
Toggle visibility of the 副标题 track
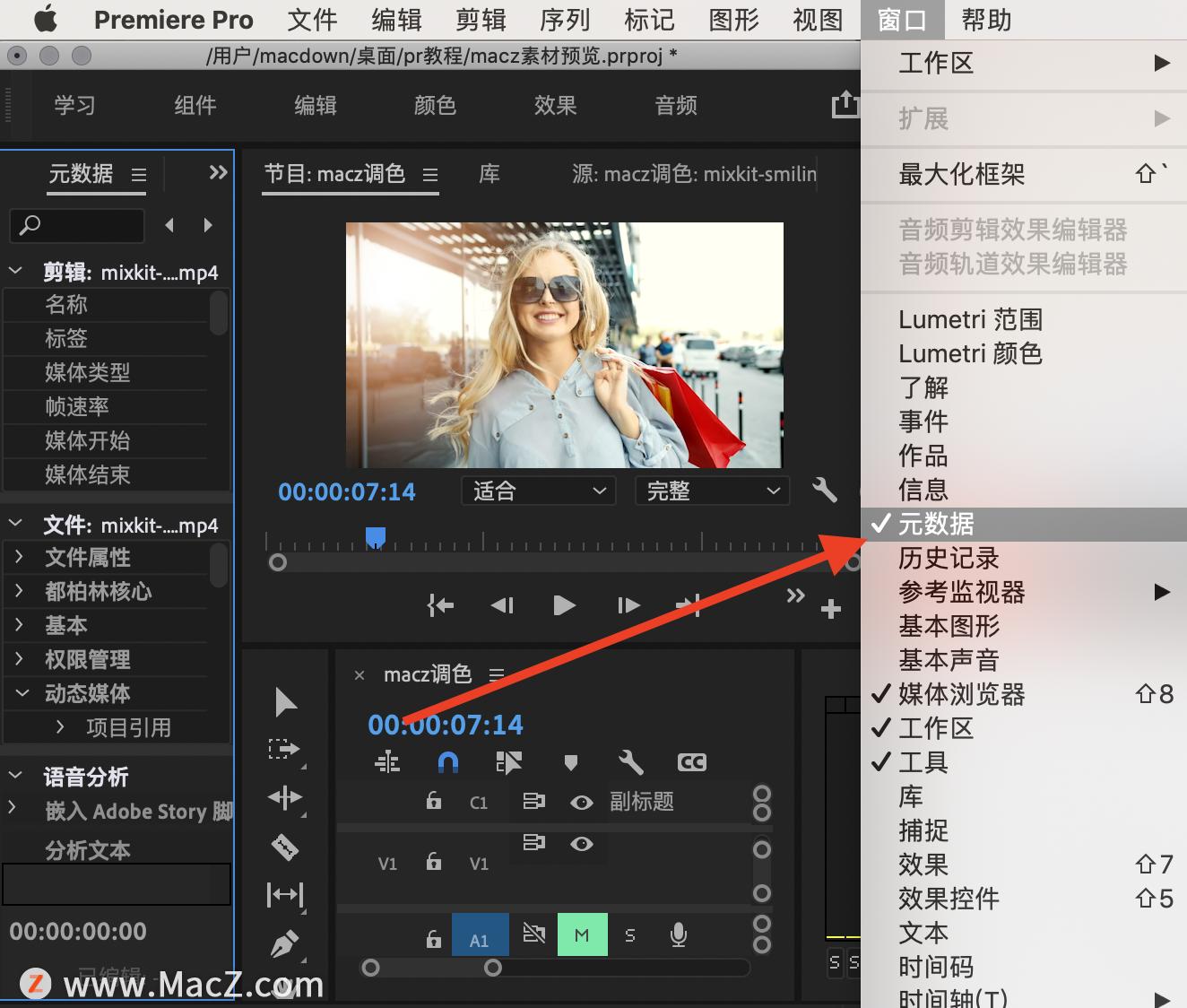click(x=581, y=802)
